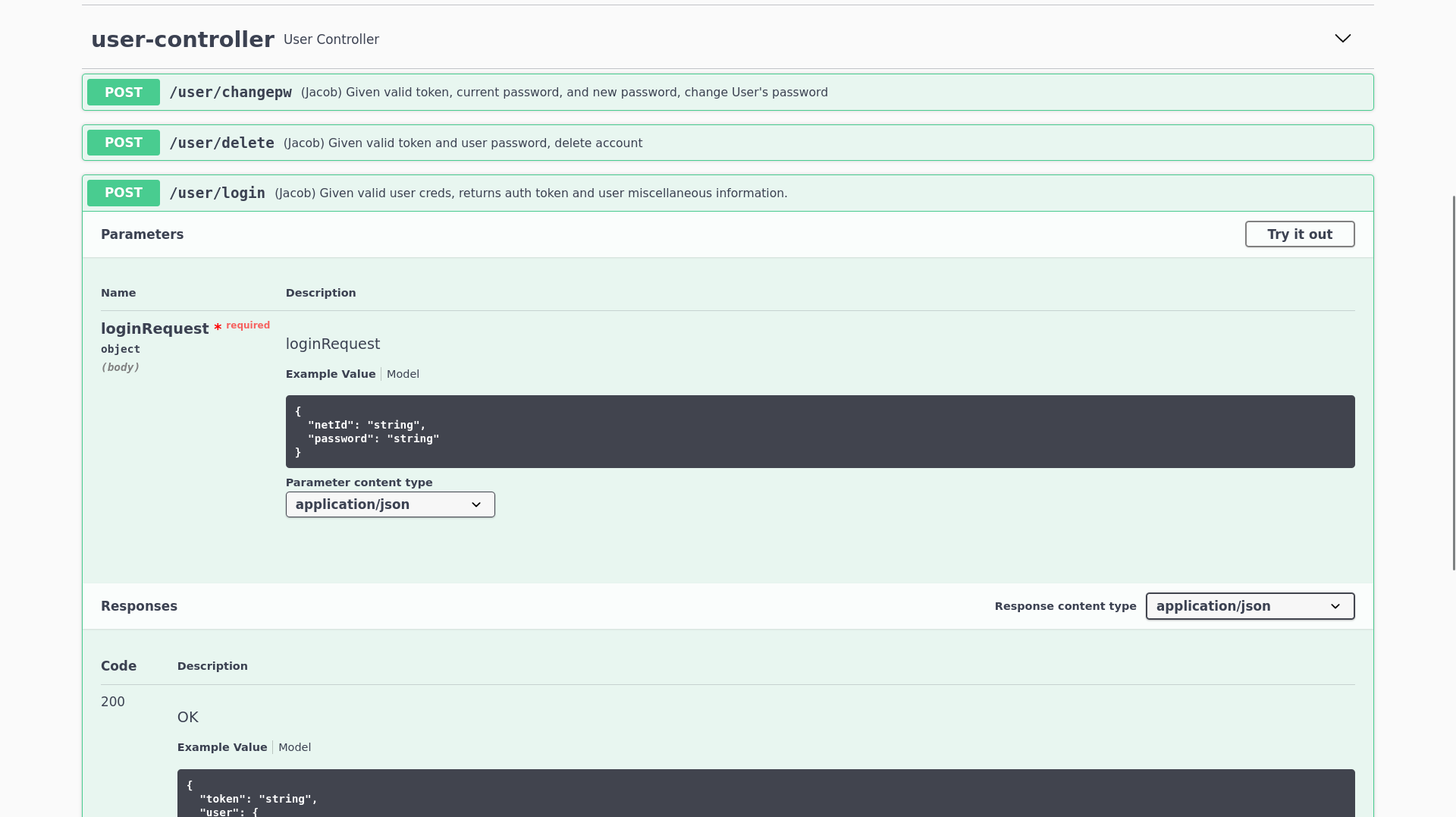Screen dimensions: 1456x817
Task: Click the 200 response code
Action: click(113, 702)
